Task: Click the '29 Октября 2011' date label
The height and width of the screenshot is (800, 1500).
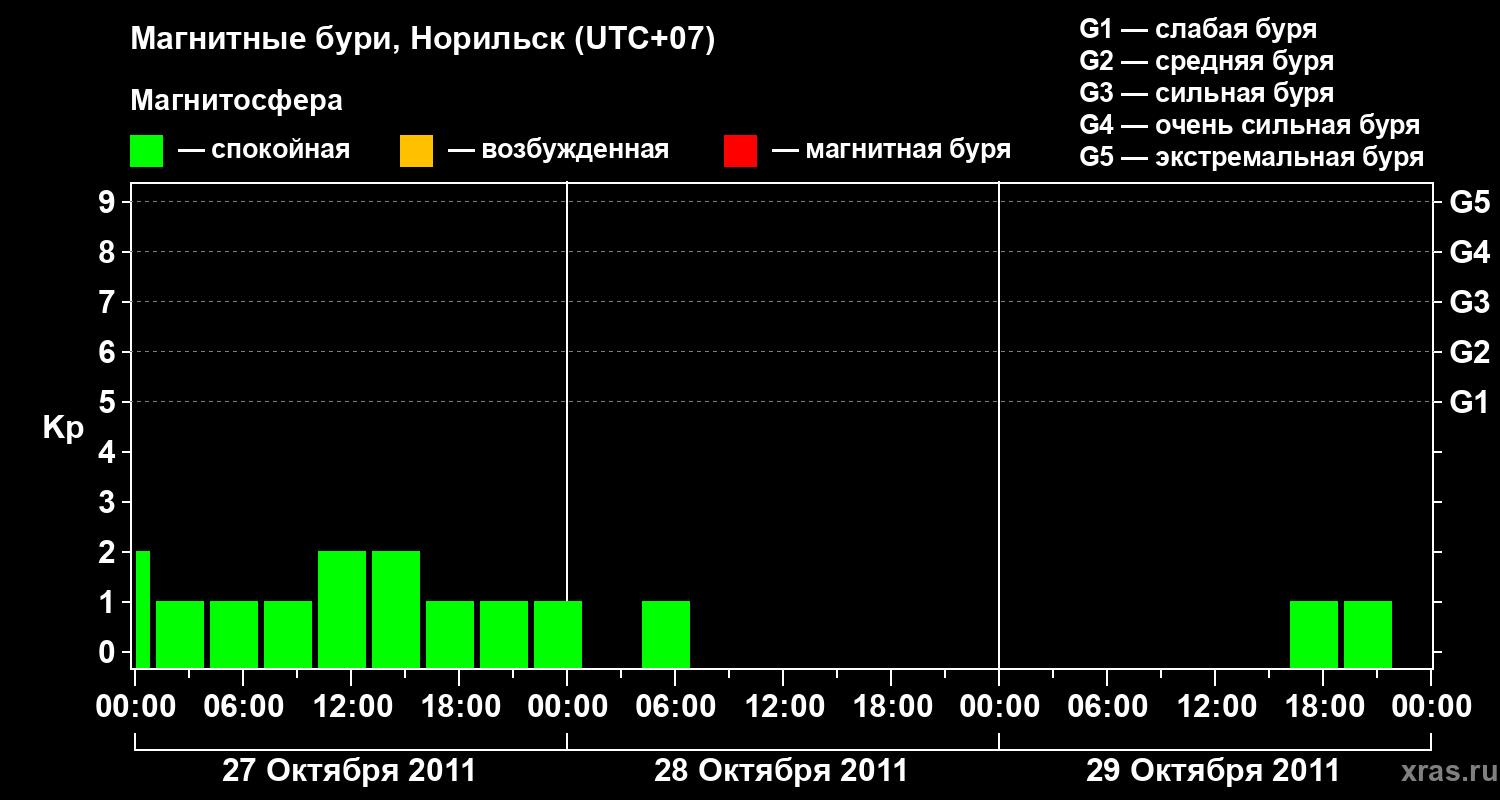Action: coord(1213,771)
